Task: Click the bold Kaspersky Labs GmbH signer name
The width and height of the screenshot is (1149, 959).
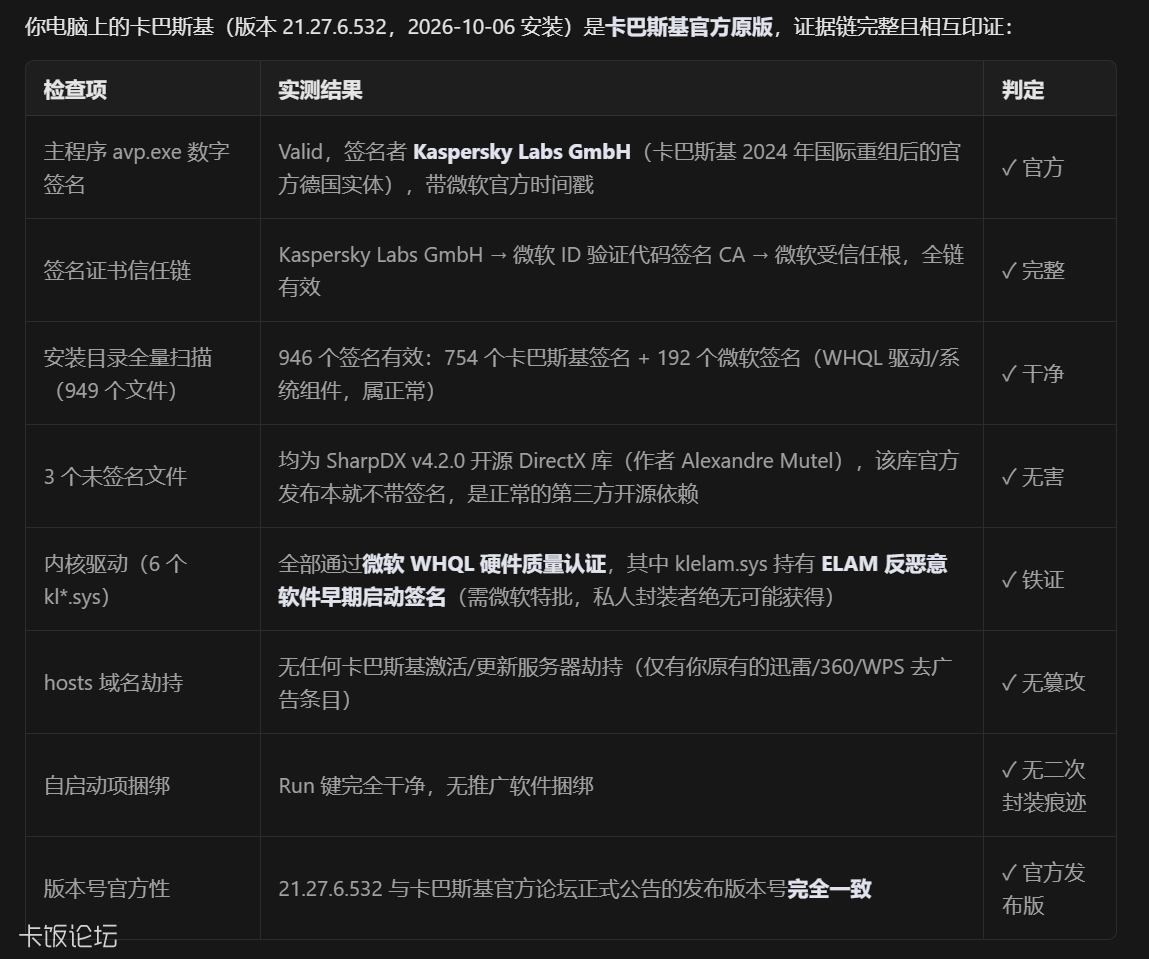Action: tap(522, 152)
